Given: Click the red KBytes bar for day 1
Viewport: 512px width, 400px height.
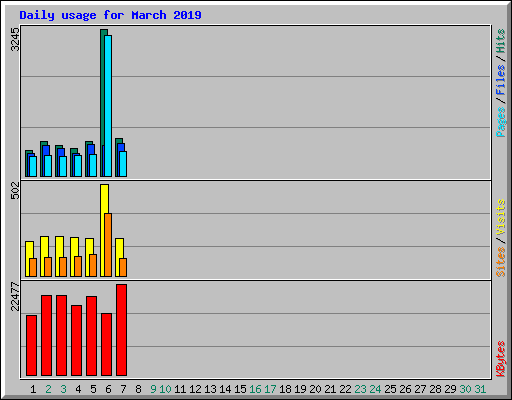Looking at the screenshot, I should click(x=31, y=345).
